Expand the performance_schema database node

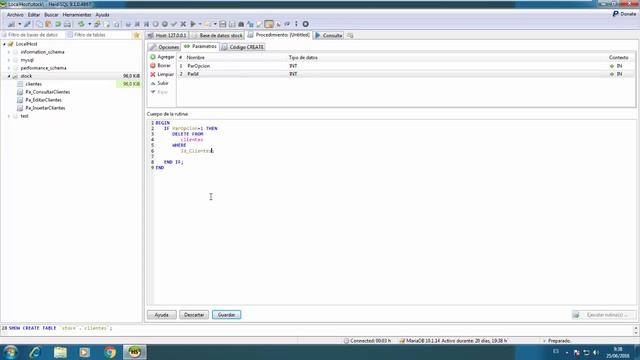point(9,68)
